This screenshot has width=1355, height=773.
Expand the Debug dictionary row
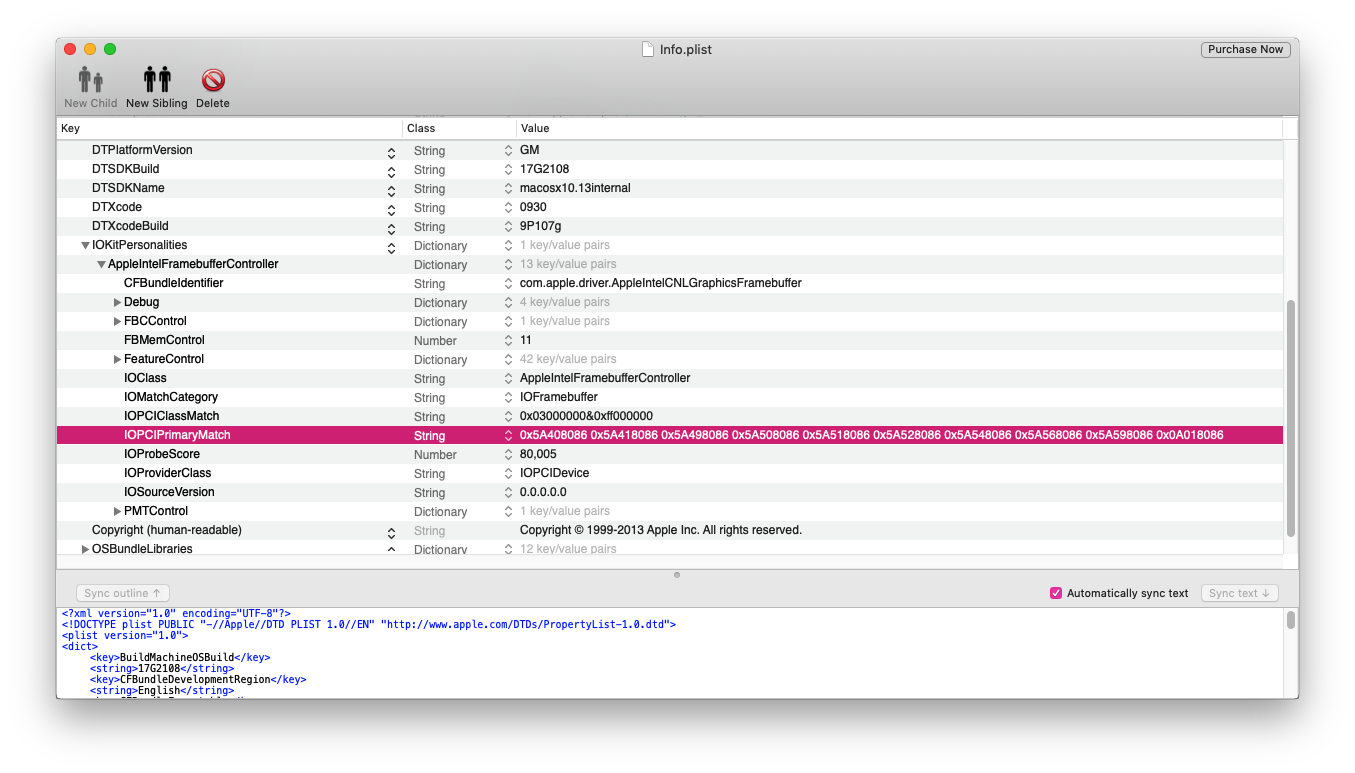117,302
